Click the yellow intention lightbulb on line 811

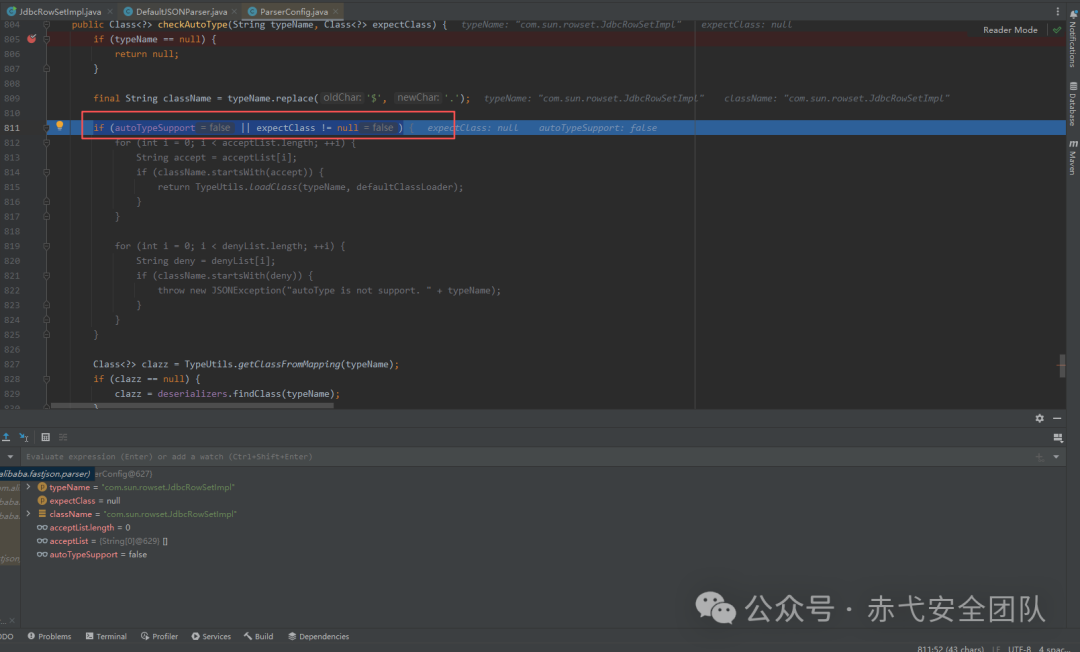click(60, 126)
